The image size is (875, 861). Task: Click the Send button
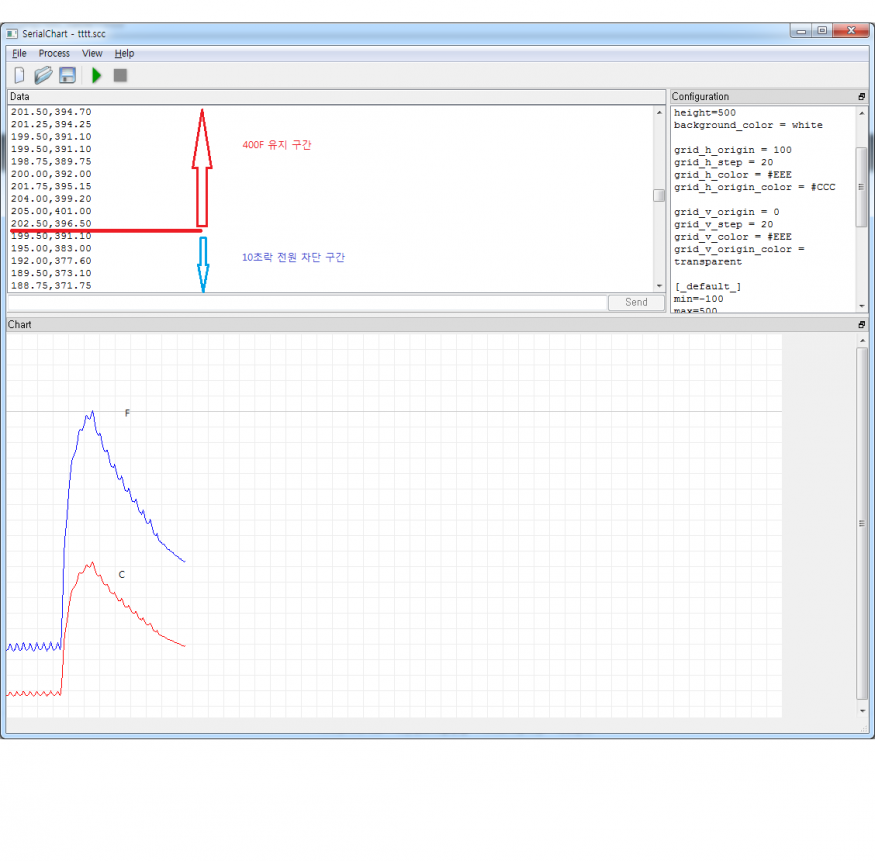(x=636, y=302)
